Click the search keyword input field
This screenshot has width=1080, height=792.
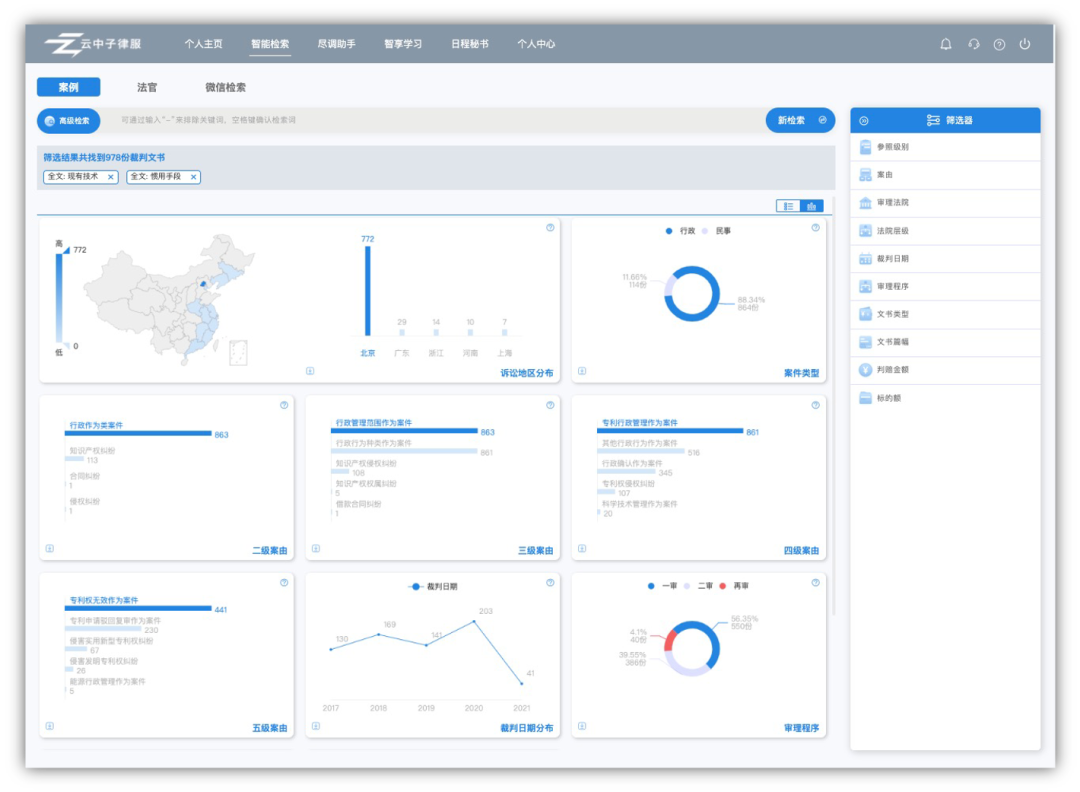[x=433, y=121]
